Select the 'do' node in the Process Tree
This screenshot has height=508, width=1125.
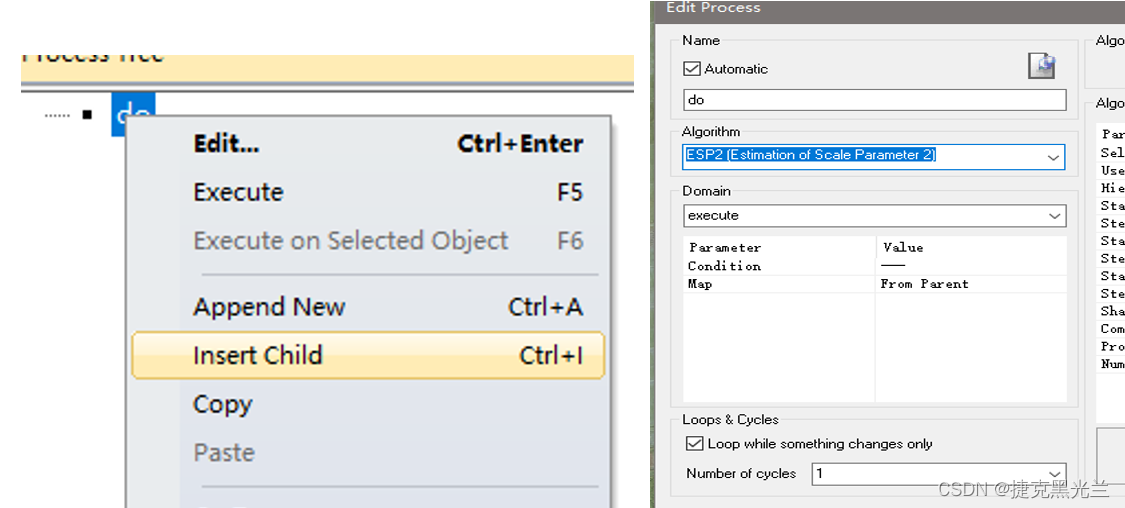[x=133, y=113]
